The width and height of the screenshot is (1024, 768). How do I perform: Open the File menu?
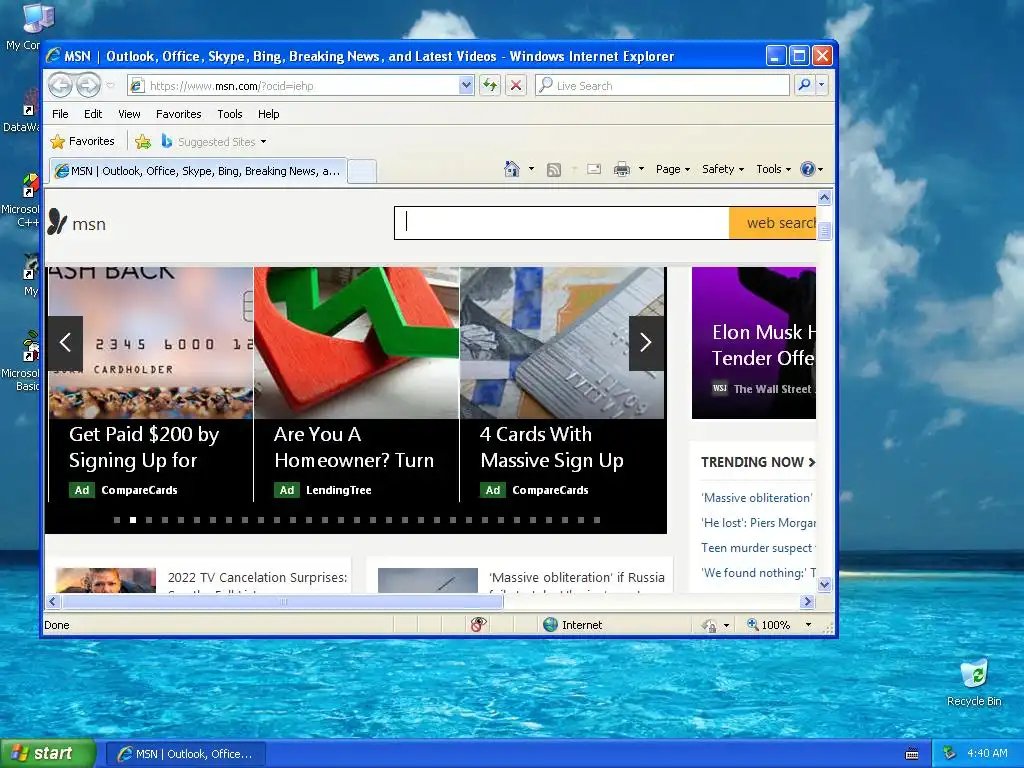click(x=60, y=114)
